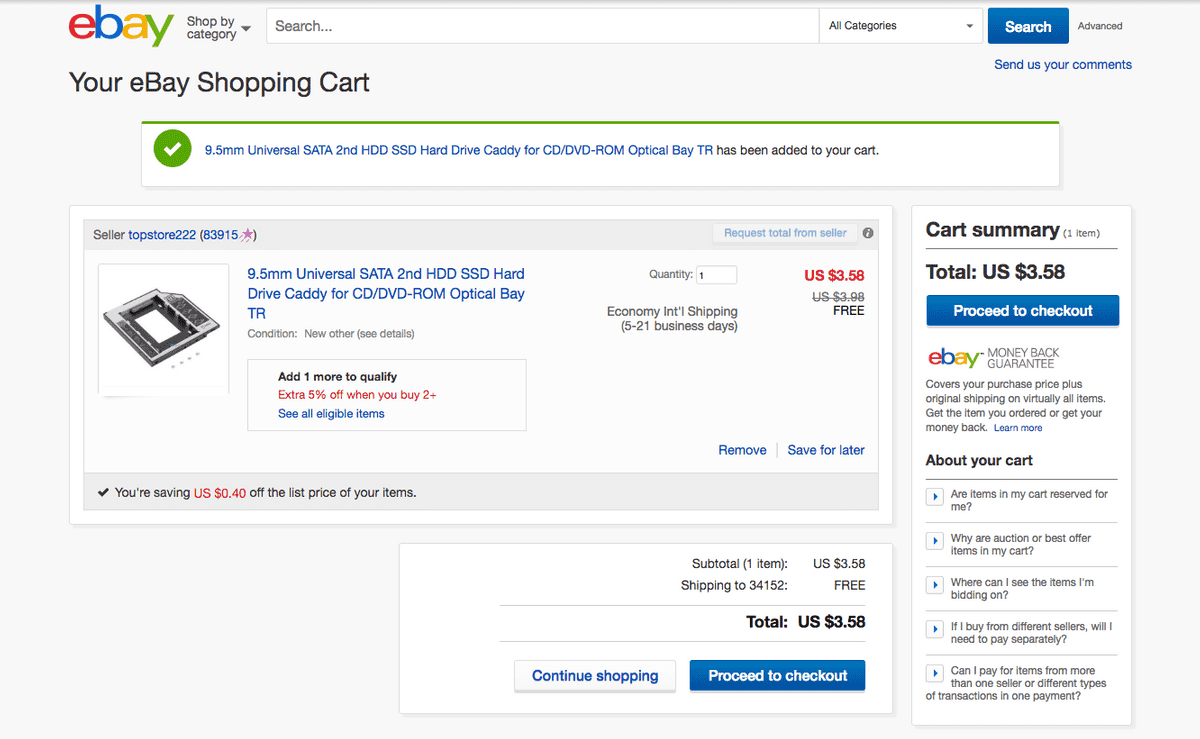Click Proceed to checkout in Cart summary
Screen dimensions: 1200x739
tap(1023, 311)
